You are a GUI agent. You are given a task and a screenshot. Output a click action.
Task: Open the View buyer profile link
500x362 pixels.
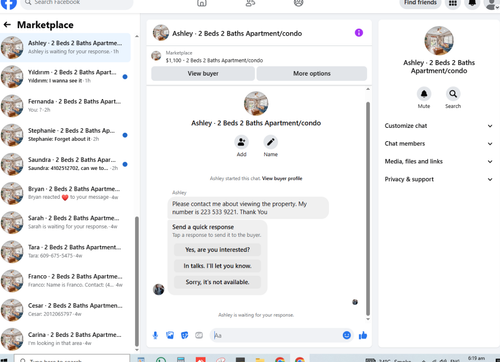[282, 178]
